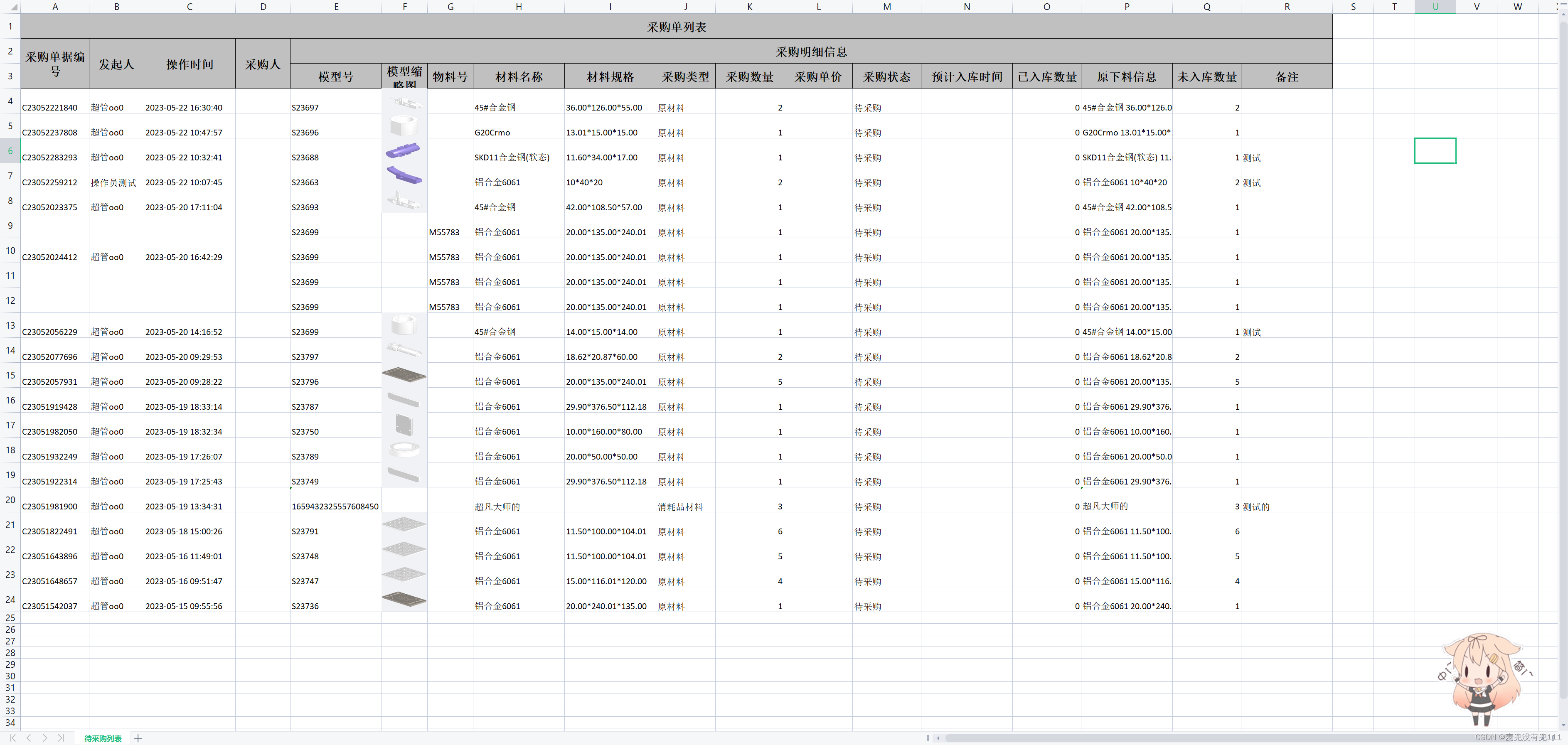Click the next sheet arrow

(x=44, y=738)
